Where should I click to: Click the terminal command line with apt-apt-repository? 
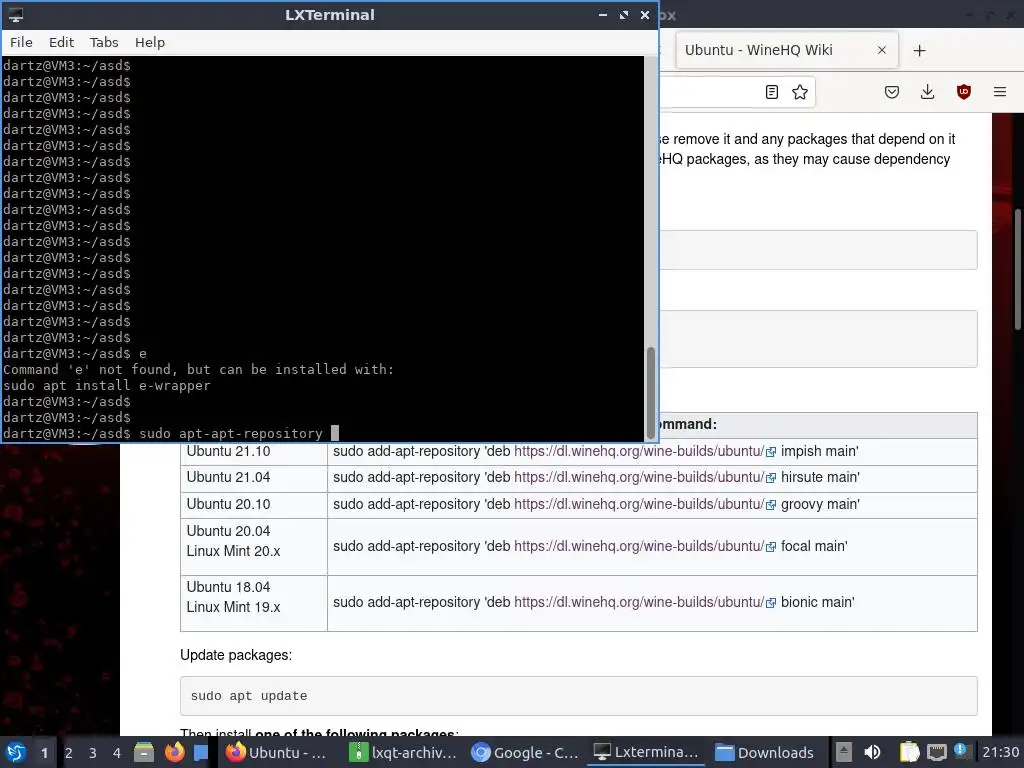click(170, 434)
